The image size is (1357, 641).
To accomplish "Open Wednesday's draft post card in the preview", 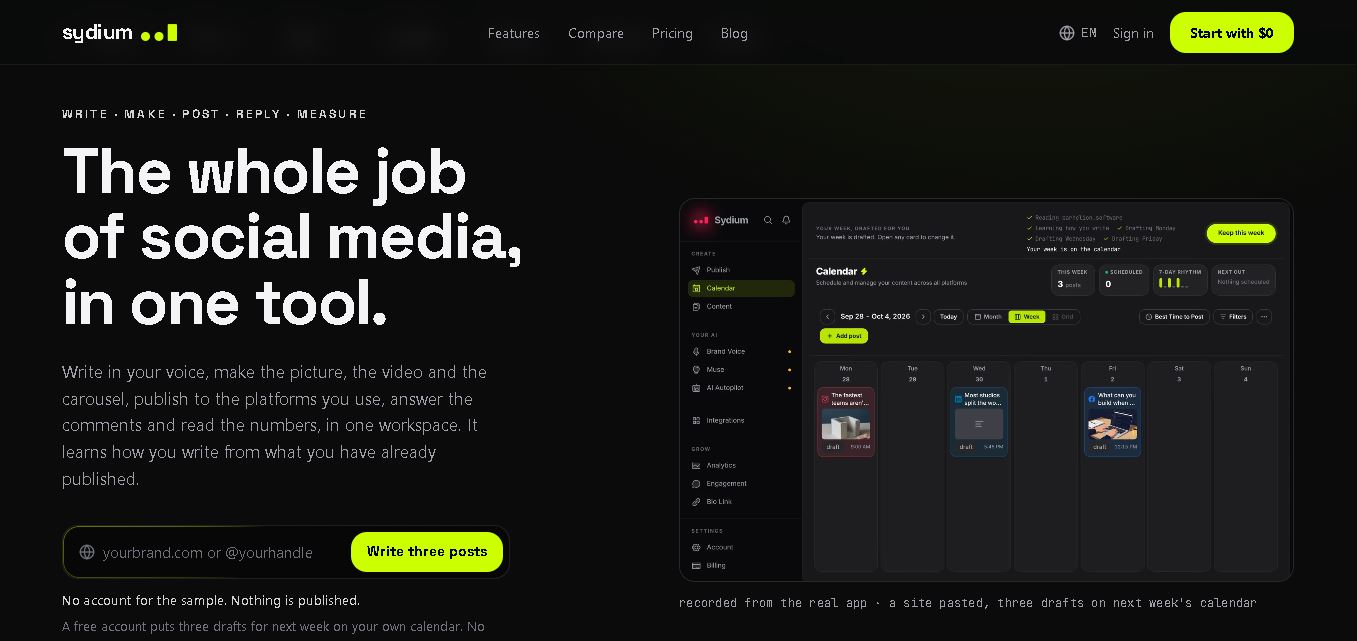I will pyautogui.click(x=979, y=422).
